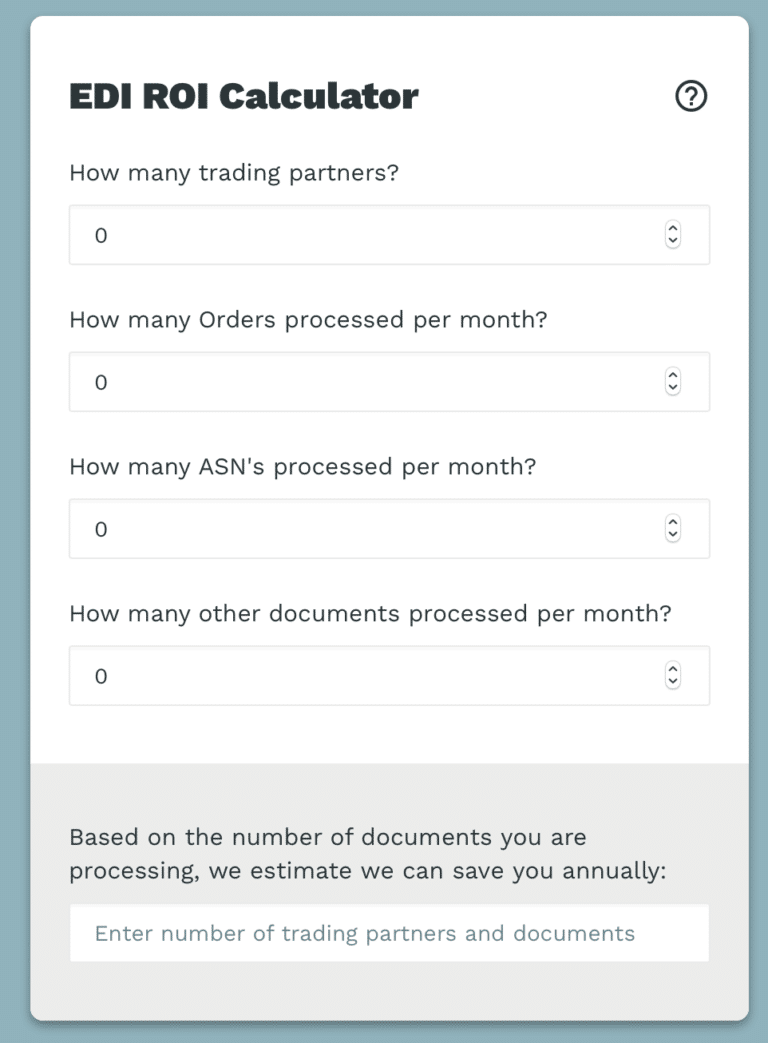
Task: Click the 'Based on the number' savings text
Action: point(368,854)
